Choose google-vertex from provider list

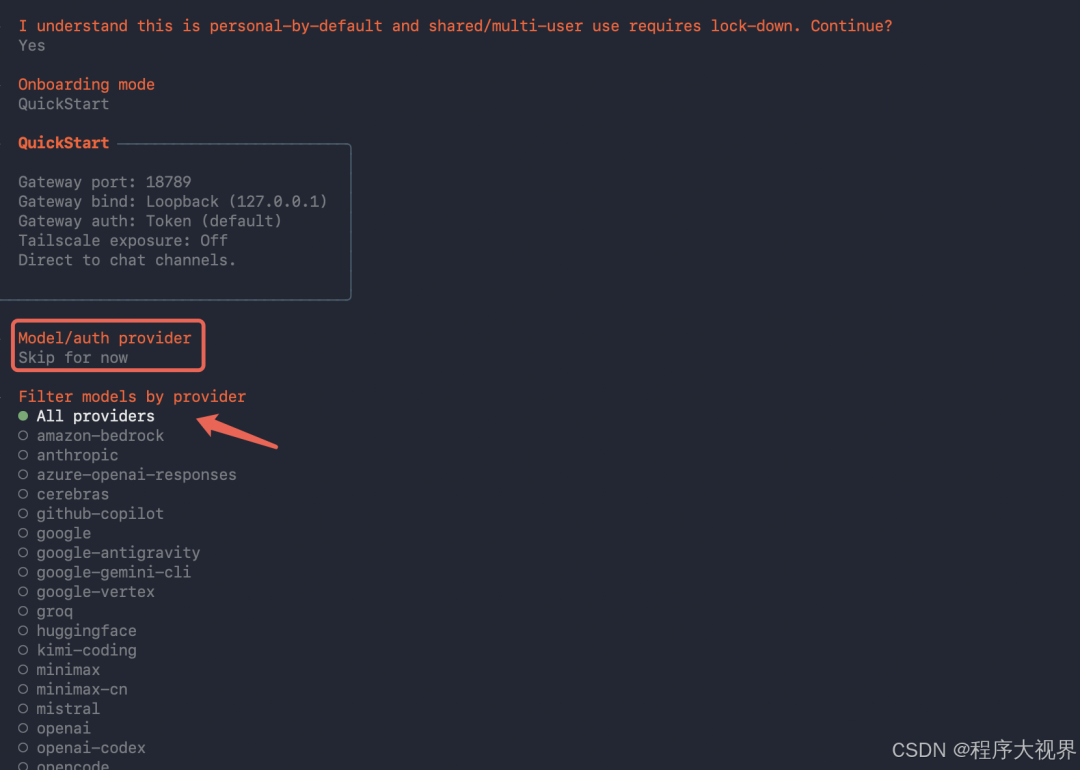95,592
